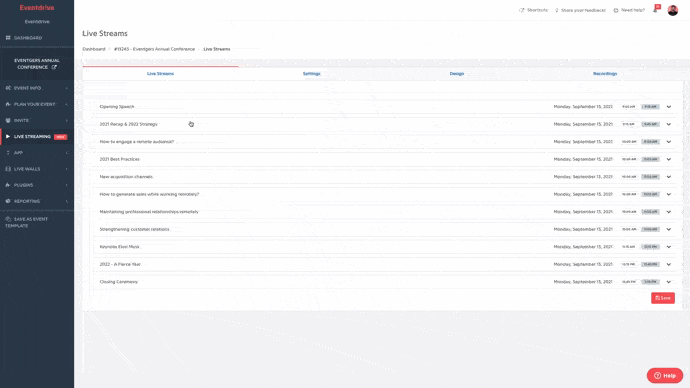The image size is (690, 388).
Task: Select the Closing Ceremony title
Action: pyautogui.click(x=118, y=282)
